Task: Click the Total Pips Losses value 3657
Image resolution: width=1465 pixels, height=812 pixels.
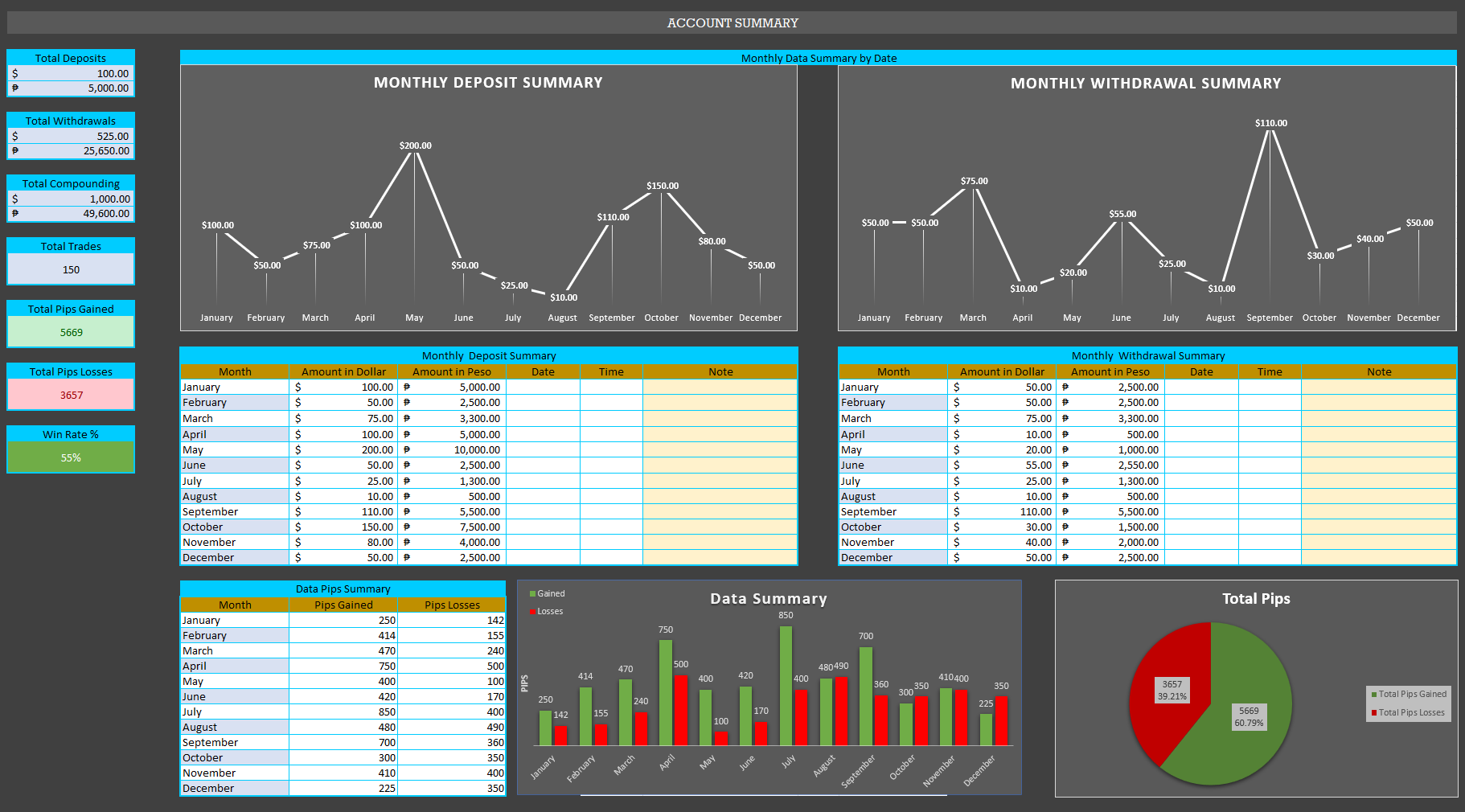Action: point(71,395)
